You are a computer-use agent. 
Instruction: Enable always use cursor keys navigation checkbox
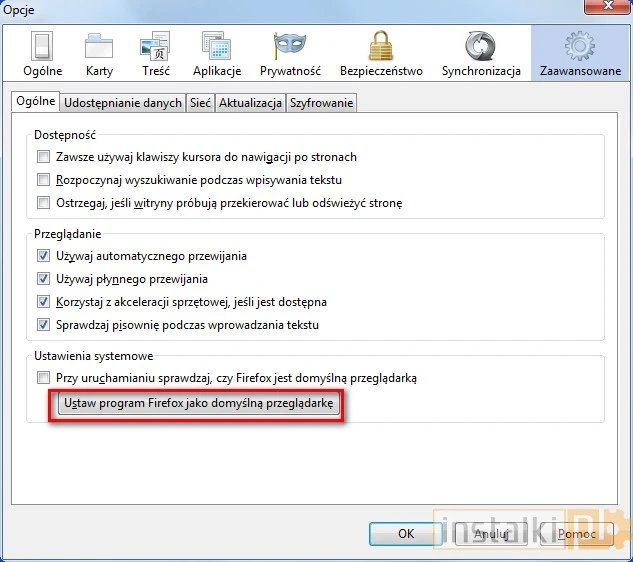coord(43,157)
